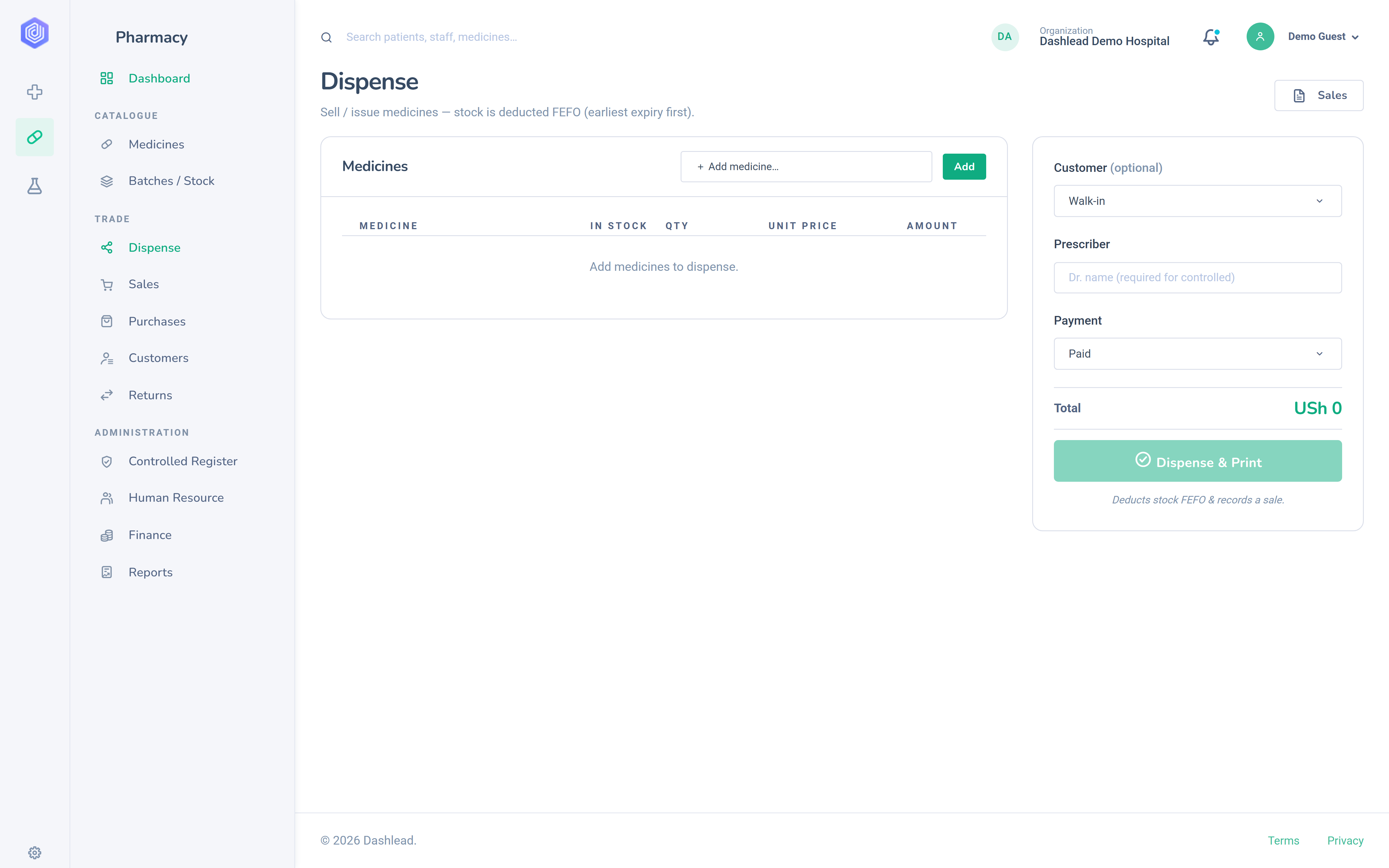Click the Medicines pill icon
Screen dimensions: 1389x868
107,144
